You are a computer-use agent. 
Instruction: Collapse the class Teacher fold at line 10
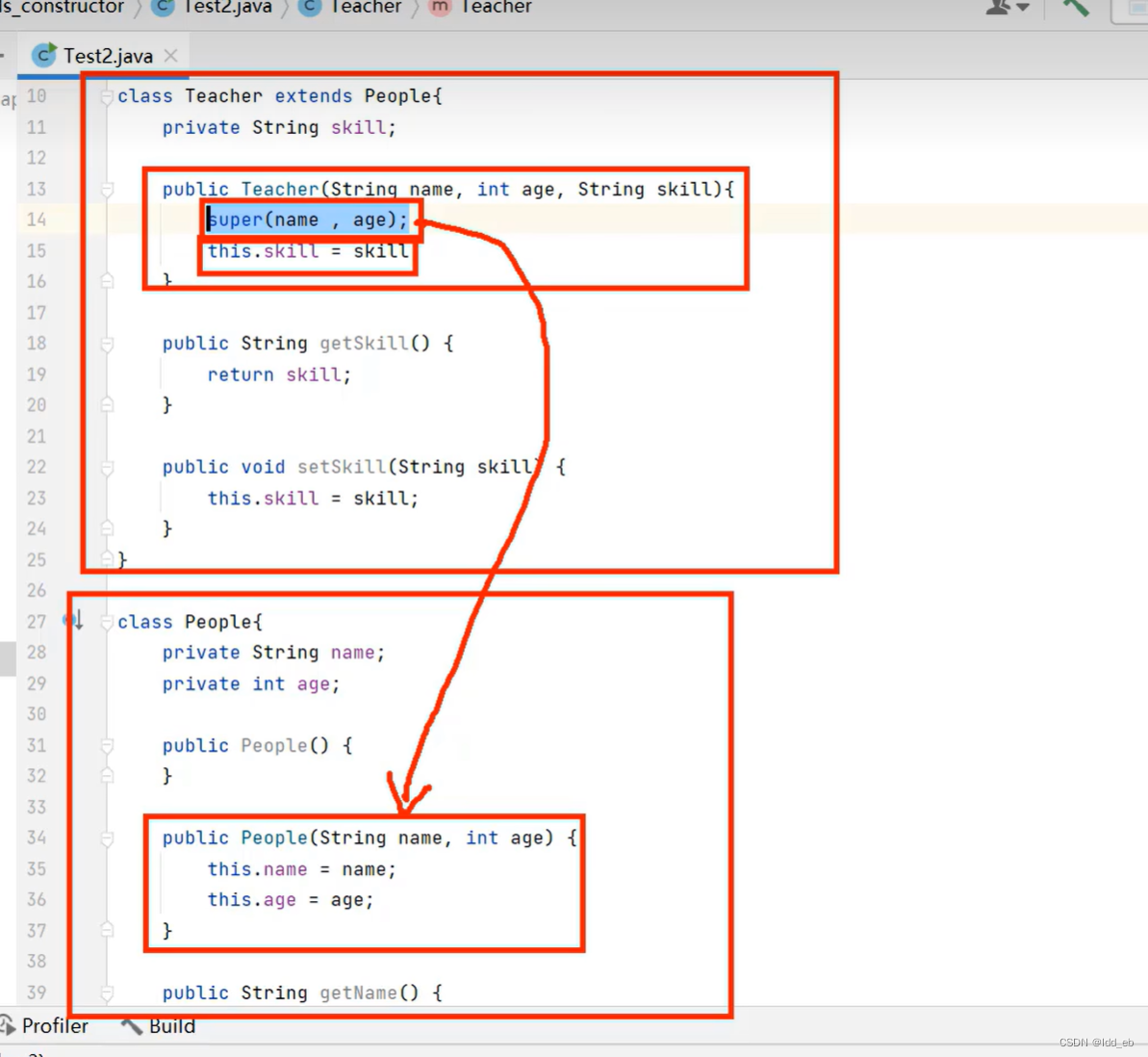click(x=107, y=96)
